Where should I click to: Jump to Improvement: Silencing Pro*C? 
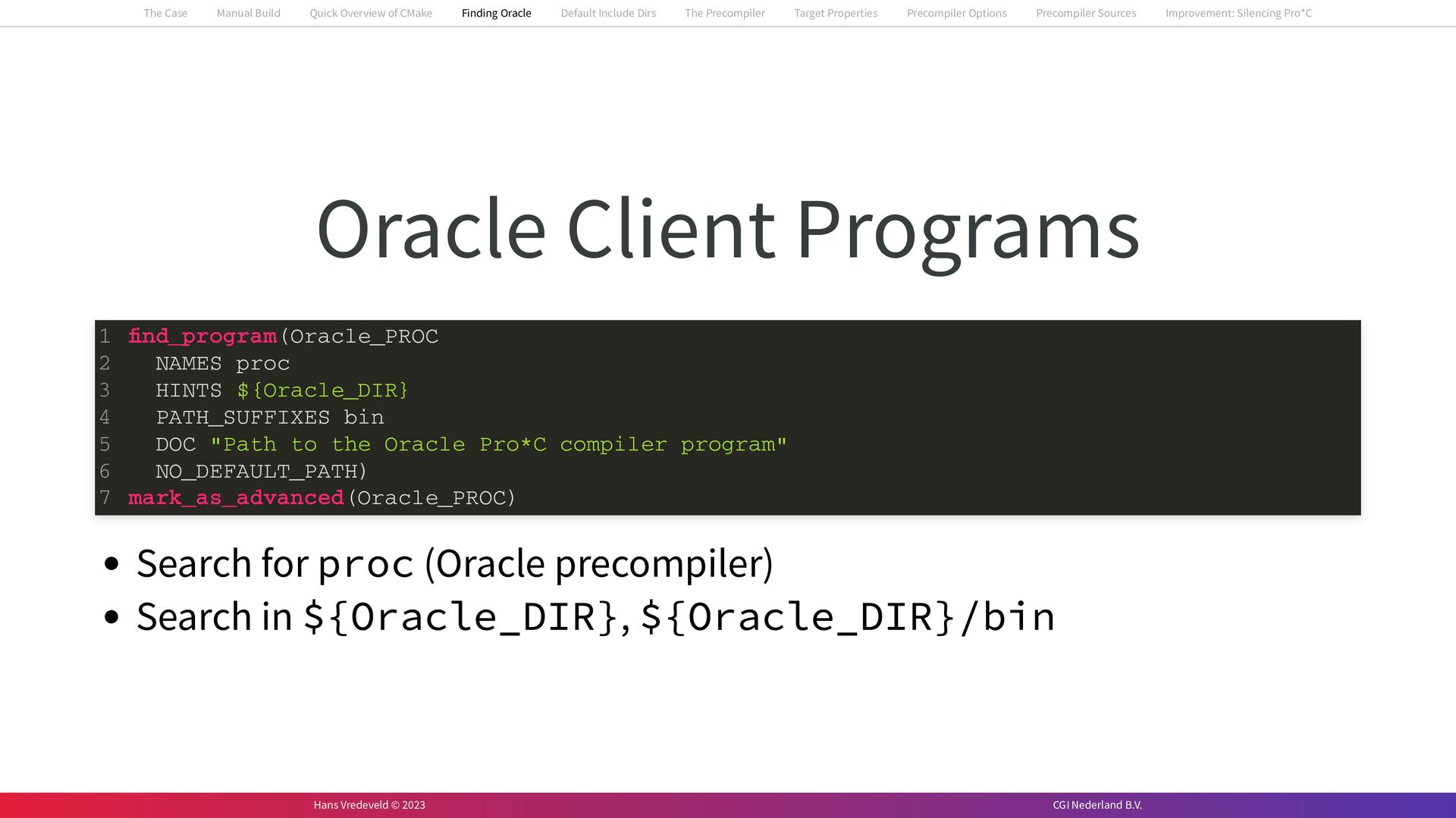[x=1238, y=13]
